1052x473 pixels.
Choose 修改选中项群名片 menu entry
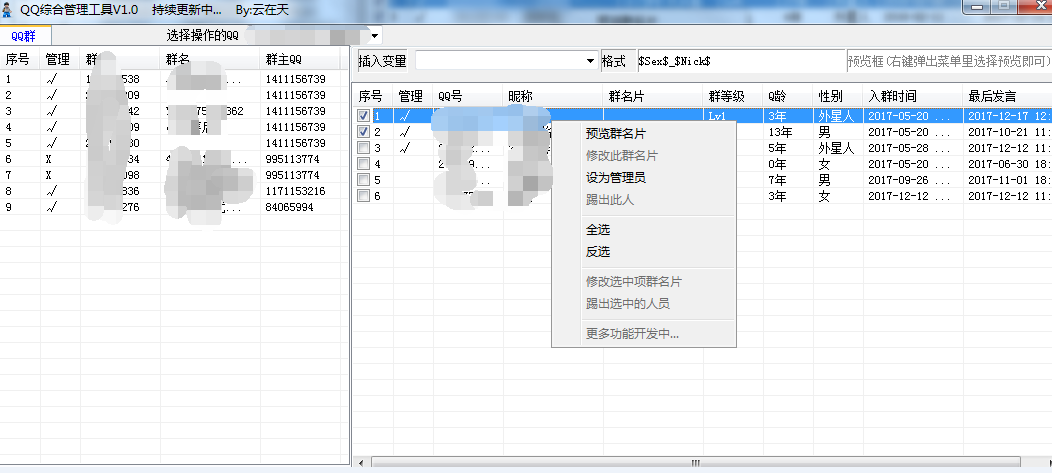coord(633,282)
